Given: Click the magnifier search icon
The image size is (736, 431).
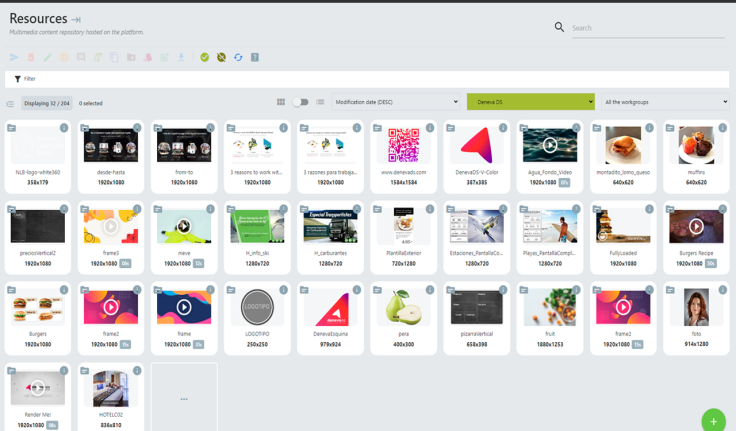Looking at the screenshot, I should (559, 27).
